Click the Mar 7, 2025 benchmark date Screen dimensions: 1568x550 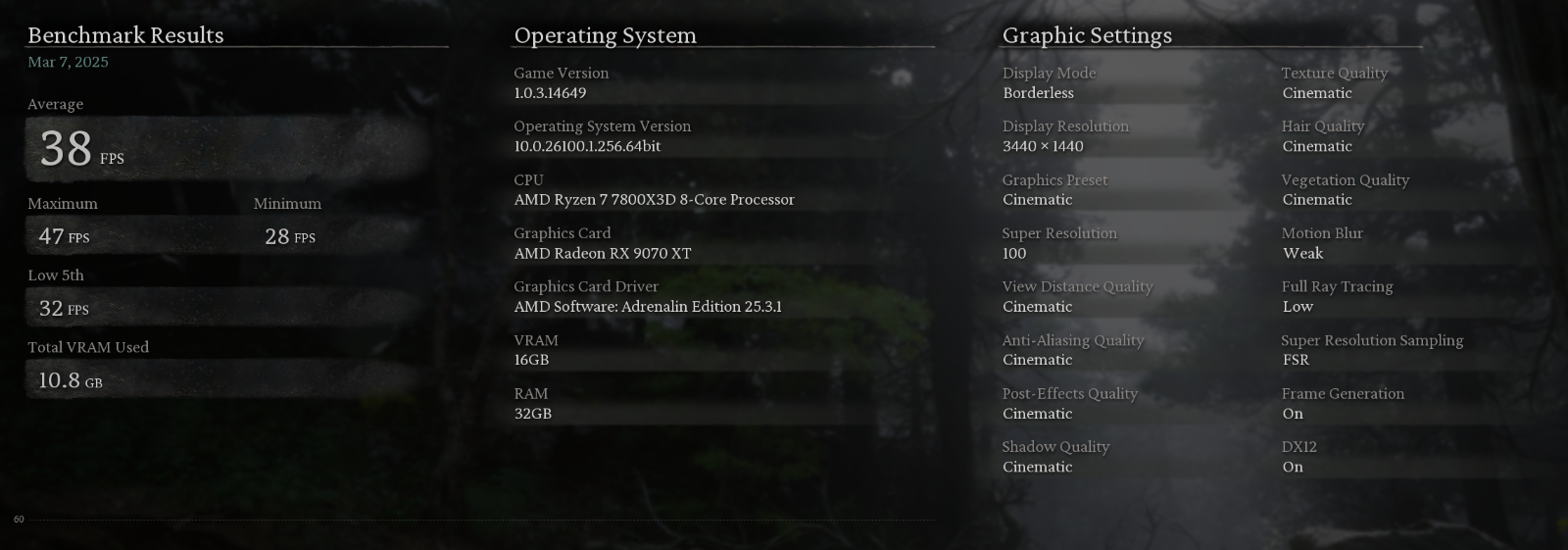tap(68, 62)
